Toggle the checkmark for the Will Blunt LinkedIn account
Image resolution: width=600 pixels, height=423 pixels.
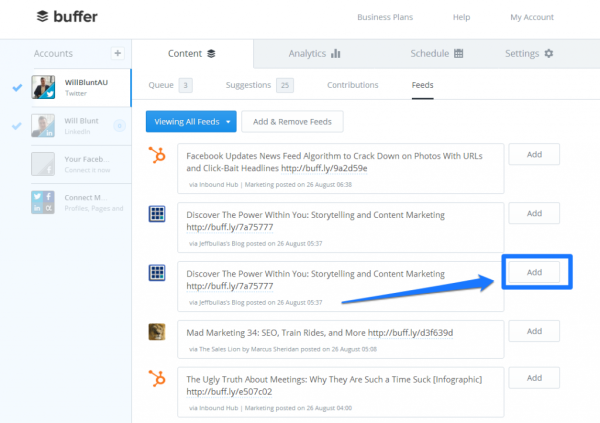coord(17,126)
